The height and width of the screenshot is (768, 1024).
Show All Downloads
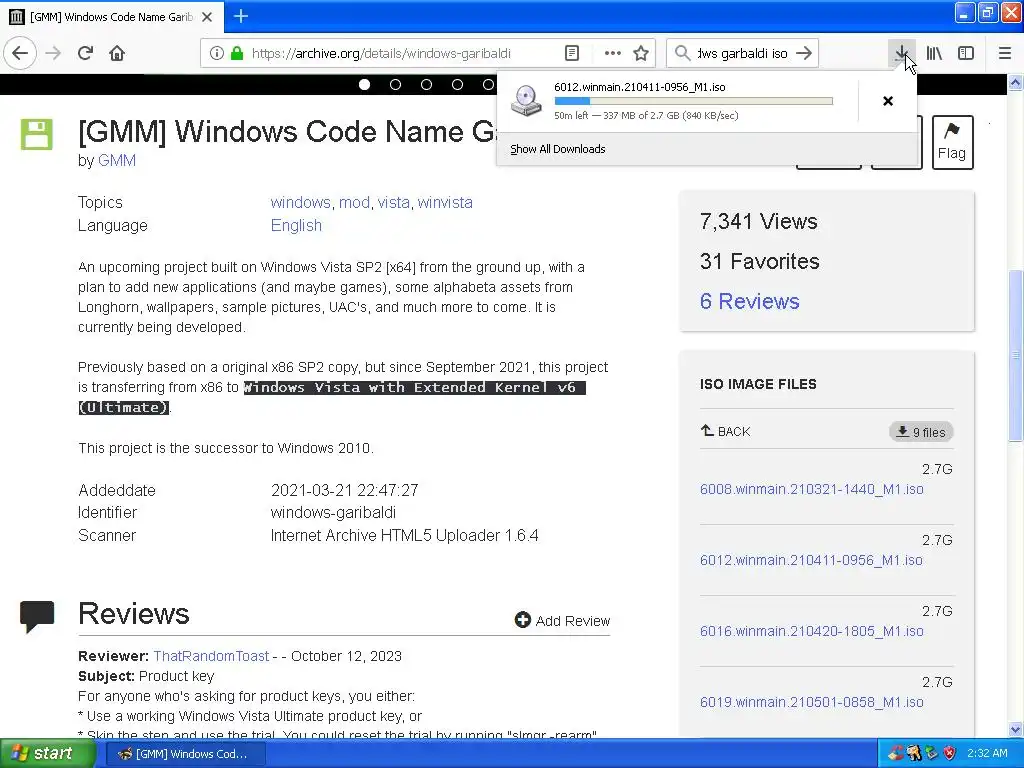coord(558,149)
